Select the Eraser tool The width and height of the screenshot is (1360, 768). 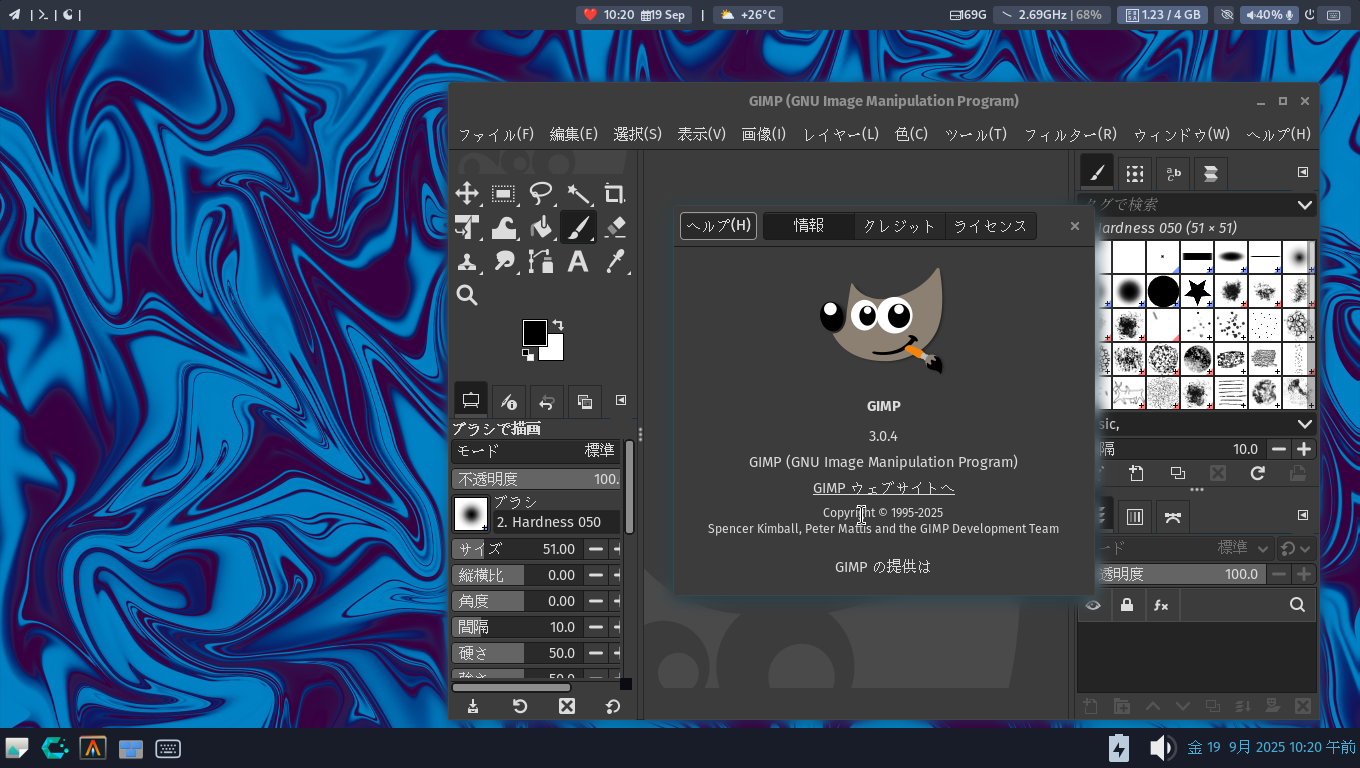[615, 228]
